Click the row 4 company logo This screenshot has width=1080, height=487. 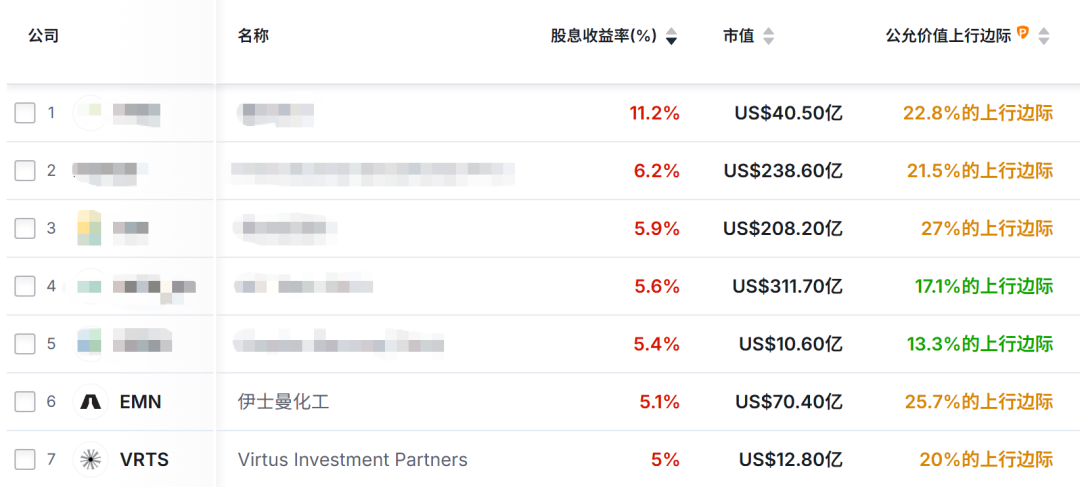tap(90, 286)
